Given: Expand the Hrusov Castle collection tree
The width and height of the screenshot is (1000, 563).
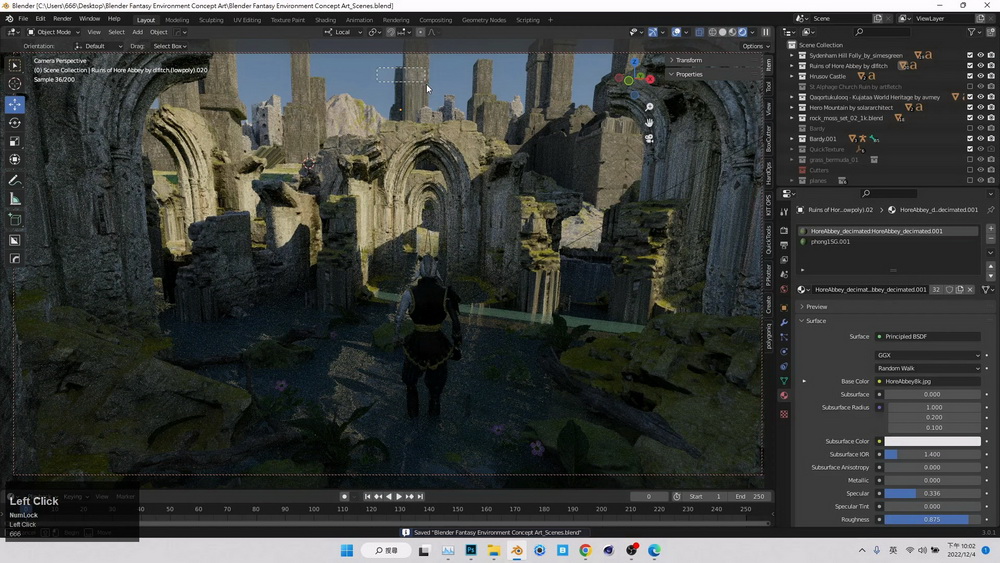Looking at the screenshot, I should [792, 76].
